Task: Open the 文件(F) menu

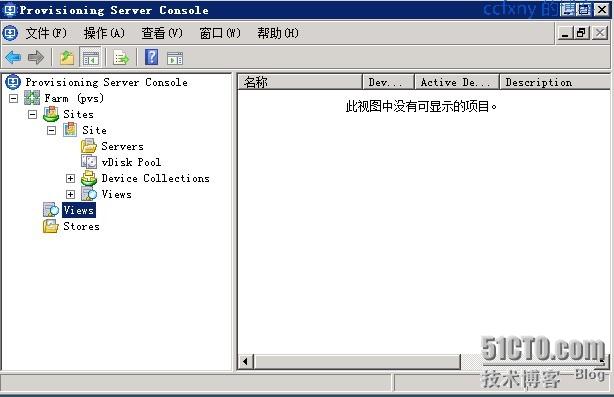Action: coord(46,33)
